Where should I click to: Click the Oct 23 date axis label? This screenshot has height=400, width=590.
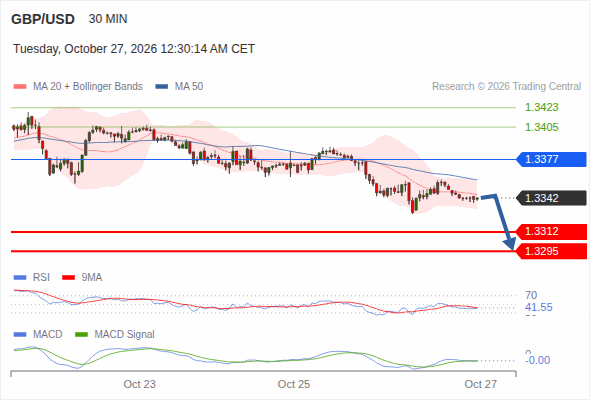pyautogui.click(x=140, y=384)
